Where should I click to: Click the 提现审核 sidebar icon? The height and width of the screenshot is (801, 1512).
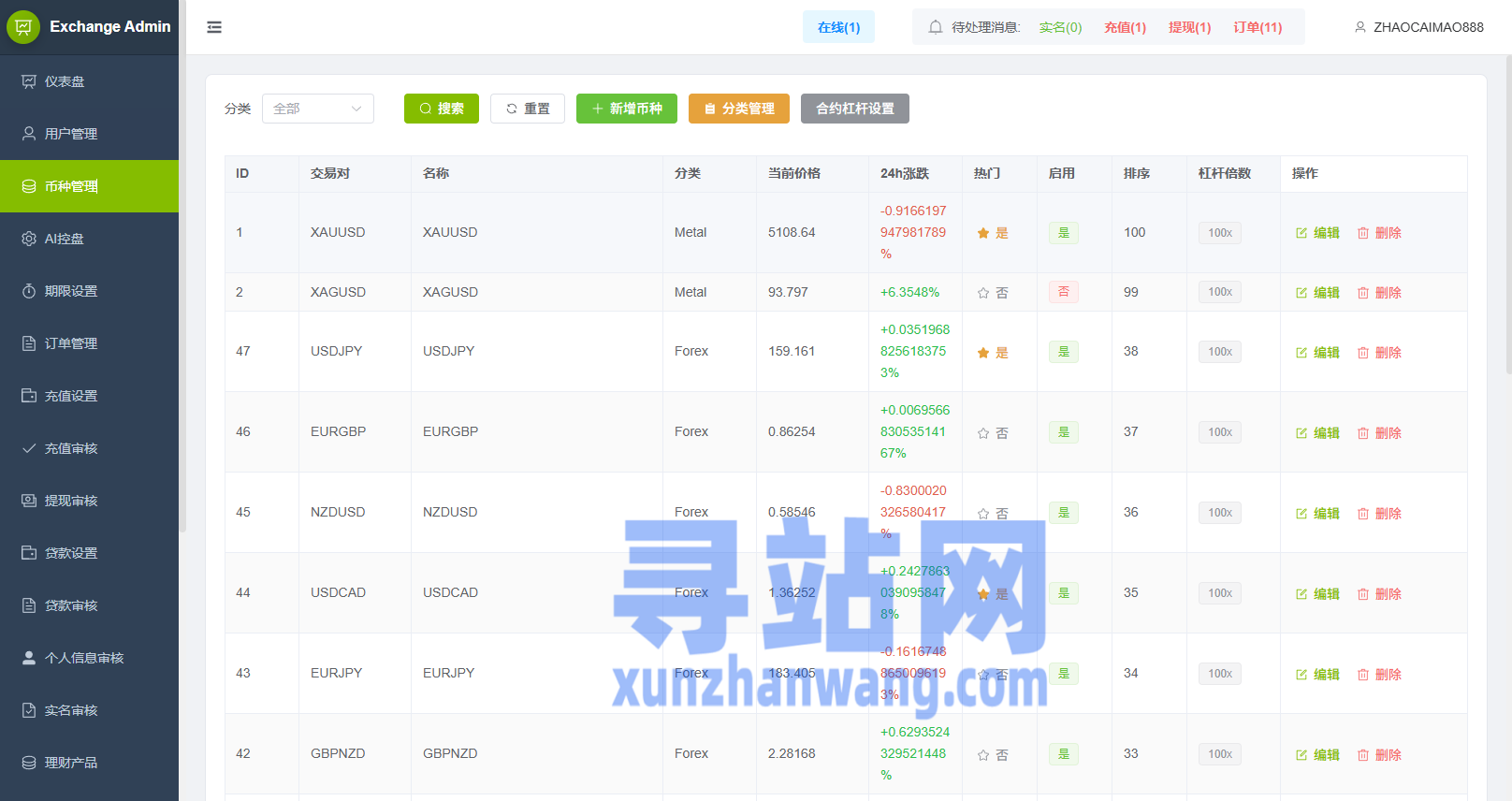(x=29, y=501)
